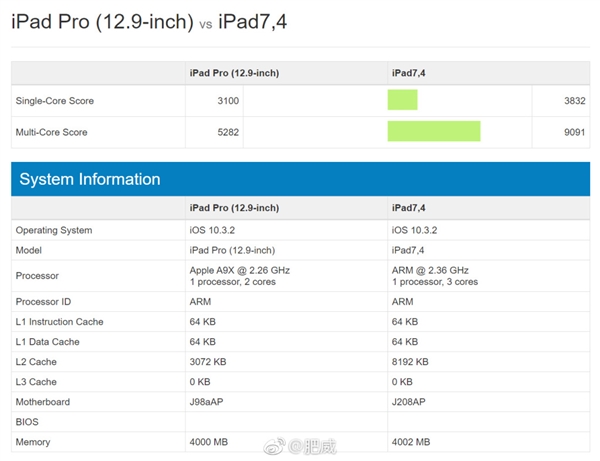The image size is (600, 461).
Task: Click the "L1 Instruction Cache" row label
Action: coord(59,322)
